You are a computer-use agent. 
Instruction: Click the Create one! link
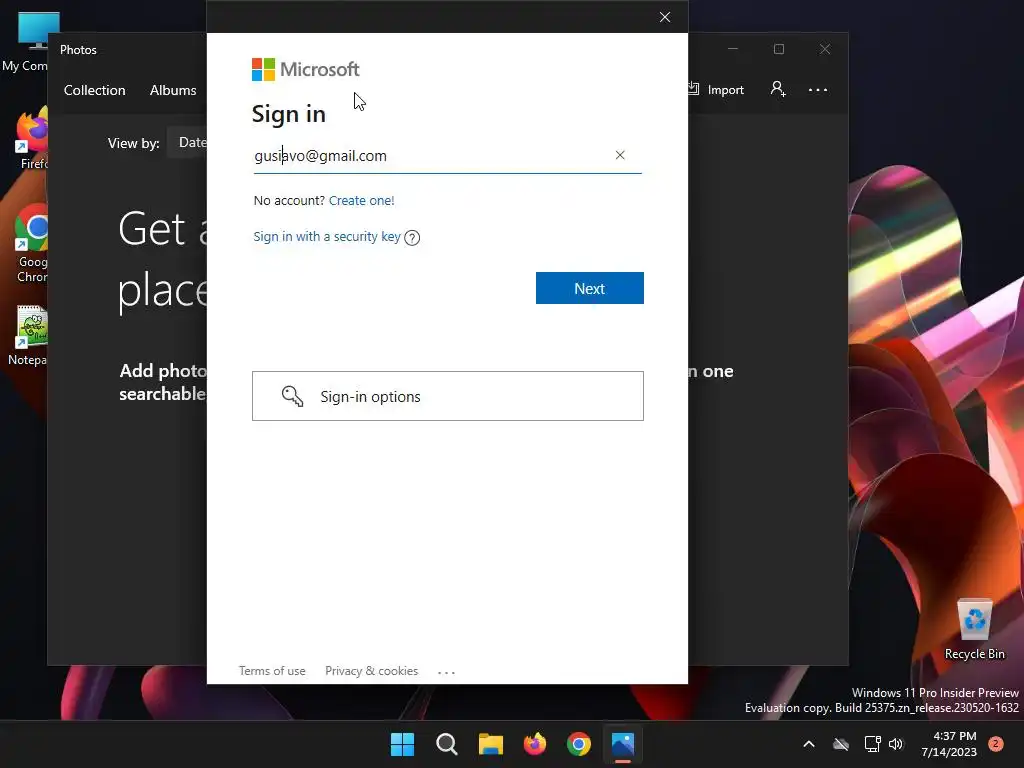(361, 200)
